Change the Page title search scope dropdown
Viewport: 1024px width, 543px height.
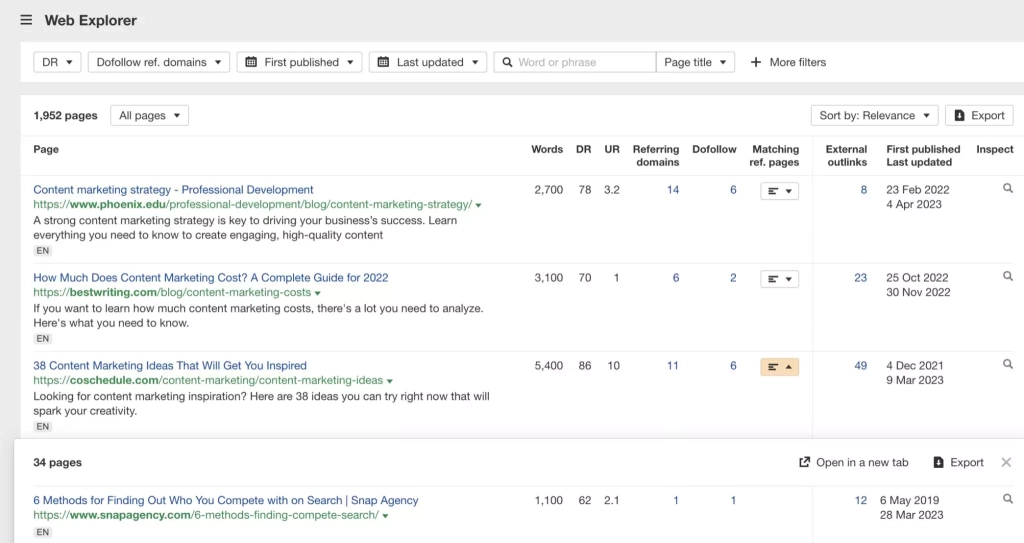[x=695, y=62]
